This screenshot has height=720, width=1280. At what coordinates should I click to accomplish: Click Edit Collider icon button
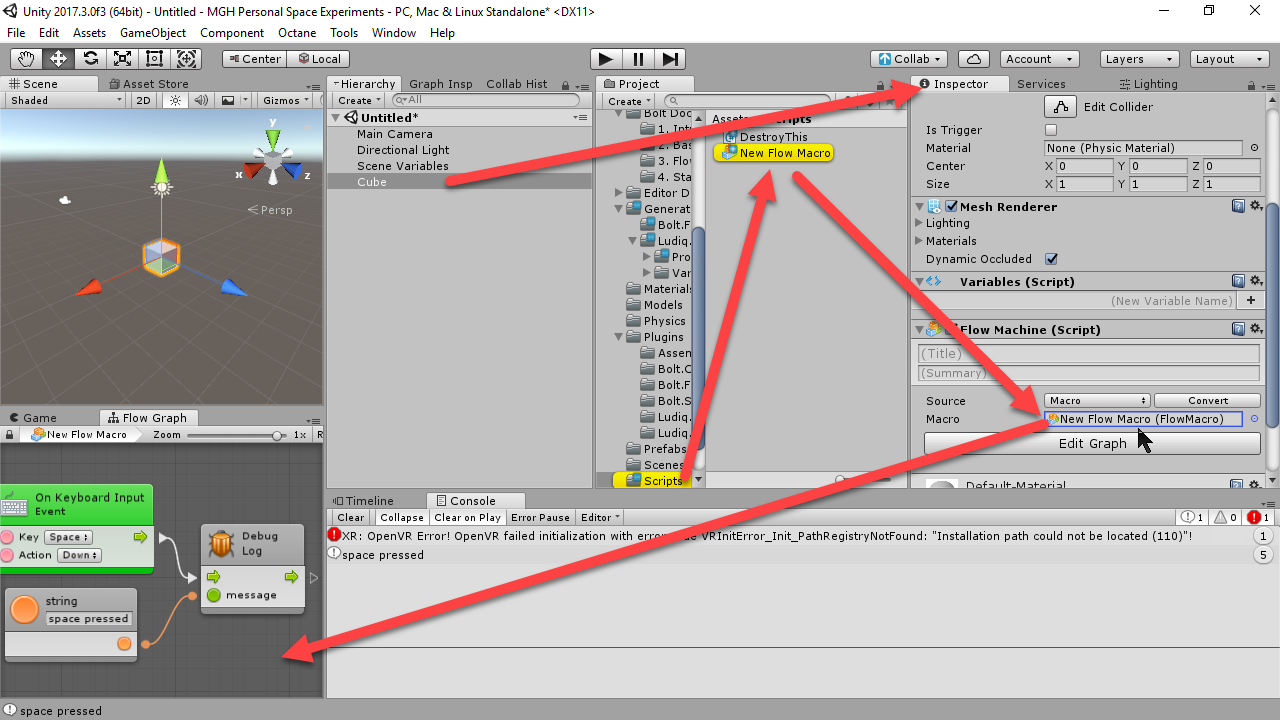1060,107
